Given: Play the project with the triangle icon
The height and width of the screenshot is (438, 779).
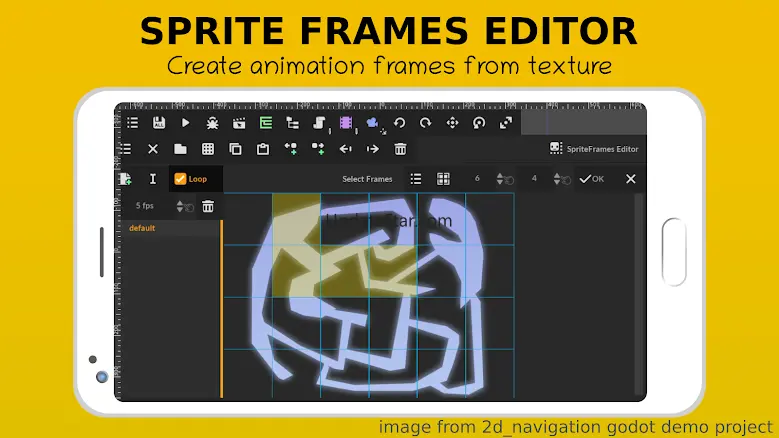Looking at the screenshot, I should coord(185,122).
